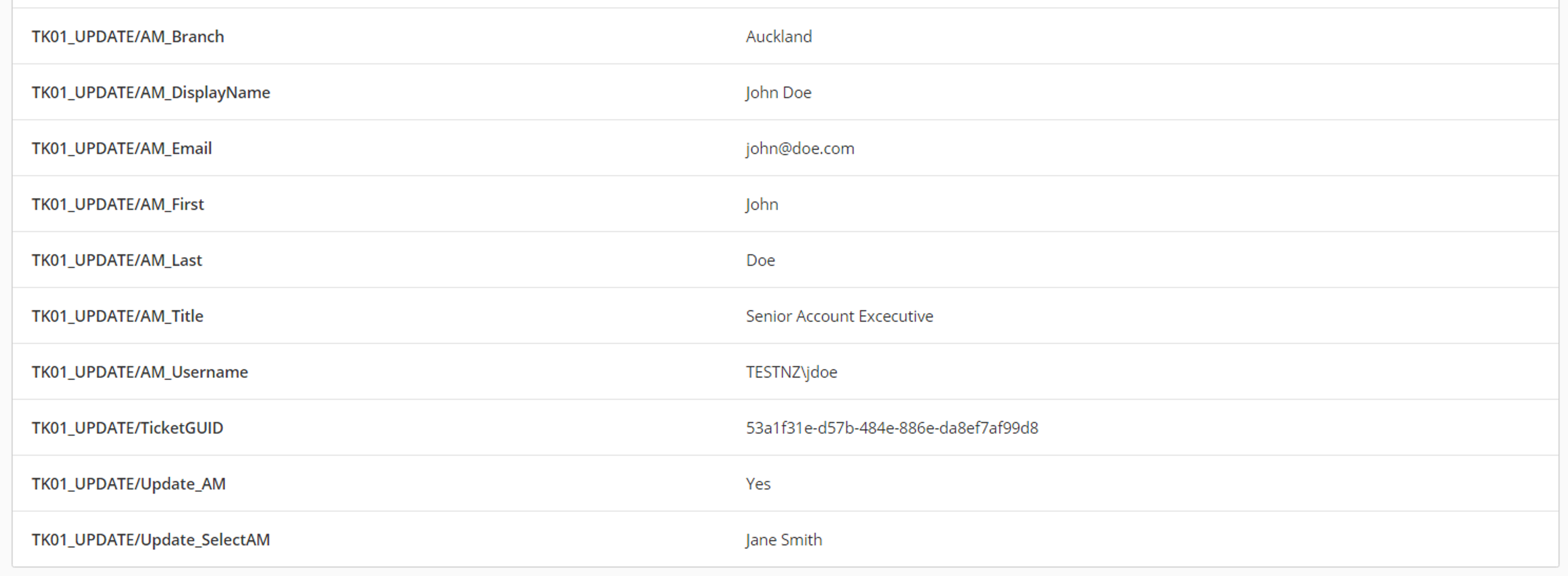Click the Senior Account Excecutive value
The width and height of the screenshot is (1568, 576).
839,316
